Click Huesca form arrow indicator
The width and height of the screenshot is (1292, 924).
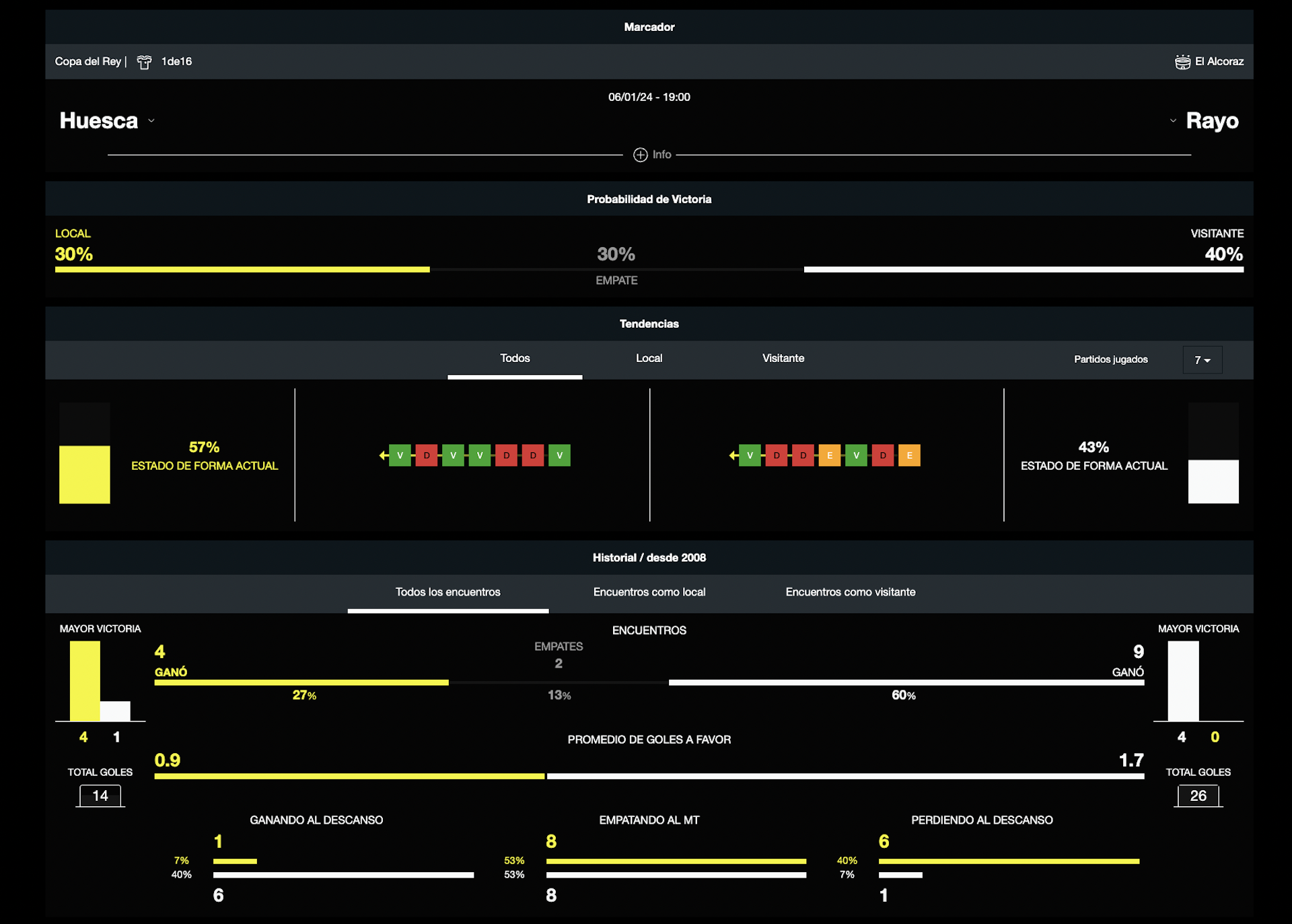384,456
